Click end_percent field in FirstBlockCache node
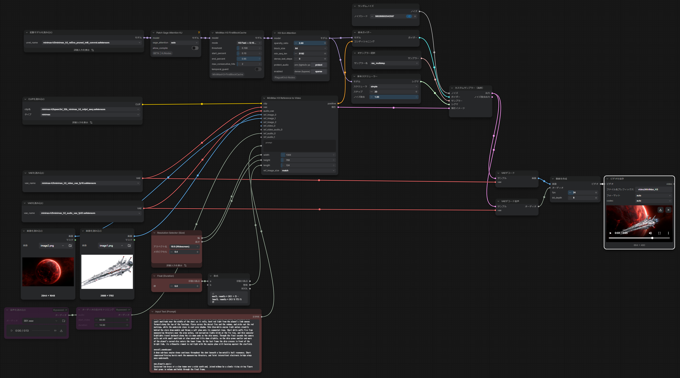This screenshot has height=378, width=680. [249, 59]
